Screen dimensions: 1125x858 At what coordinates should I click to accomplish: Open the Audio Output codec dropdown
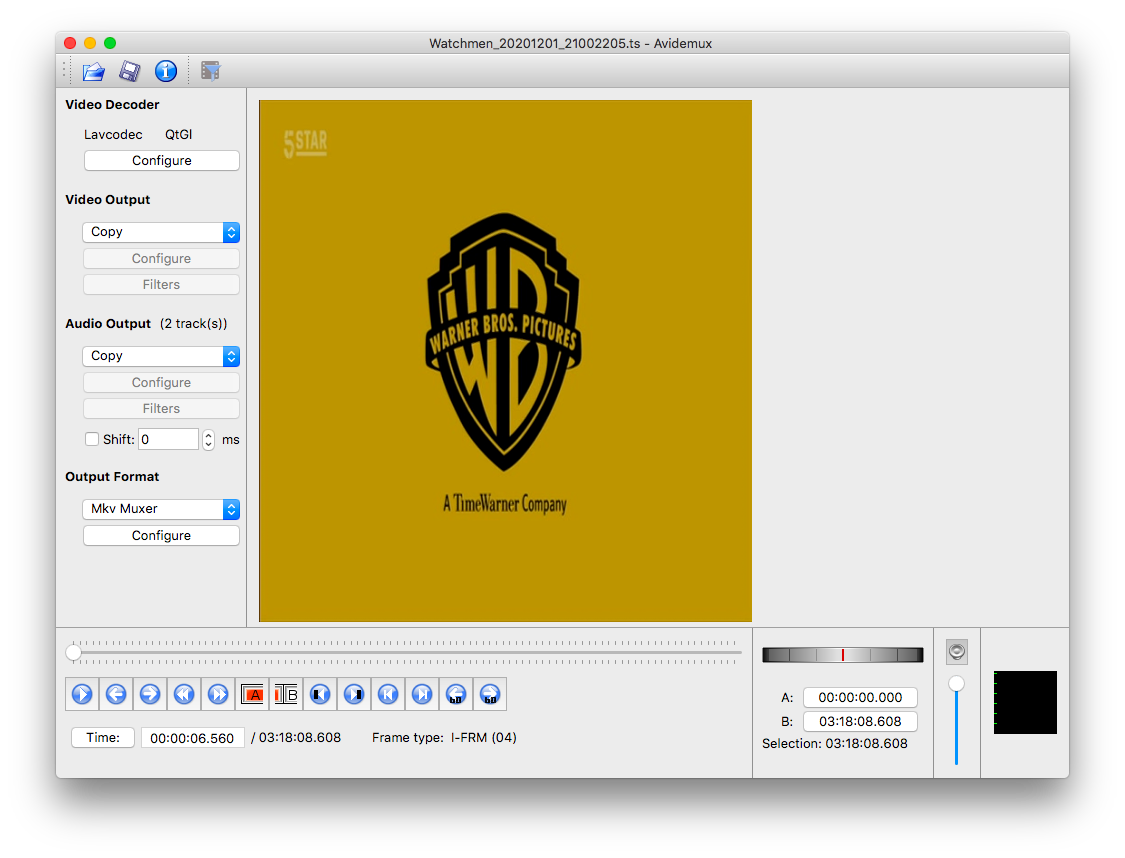coord(161,356)
